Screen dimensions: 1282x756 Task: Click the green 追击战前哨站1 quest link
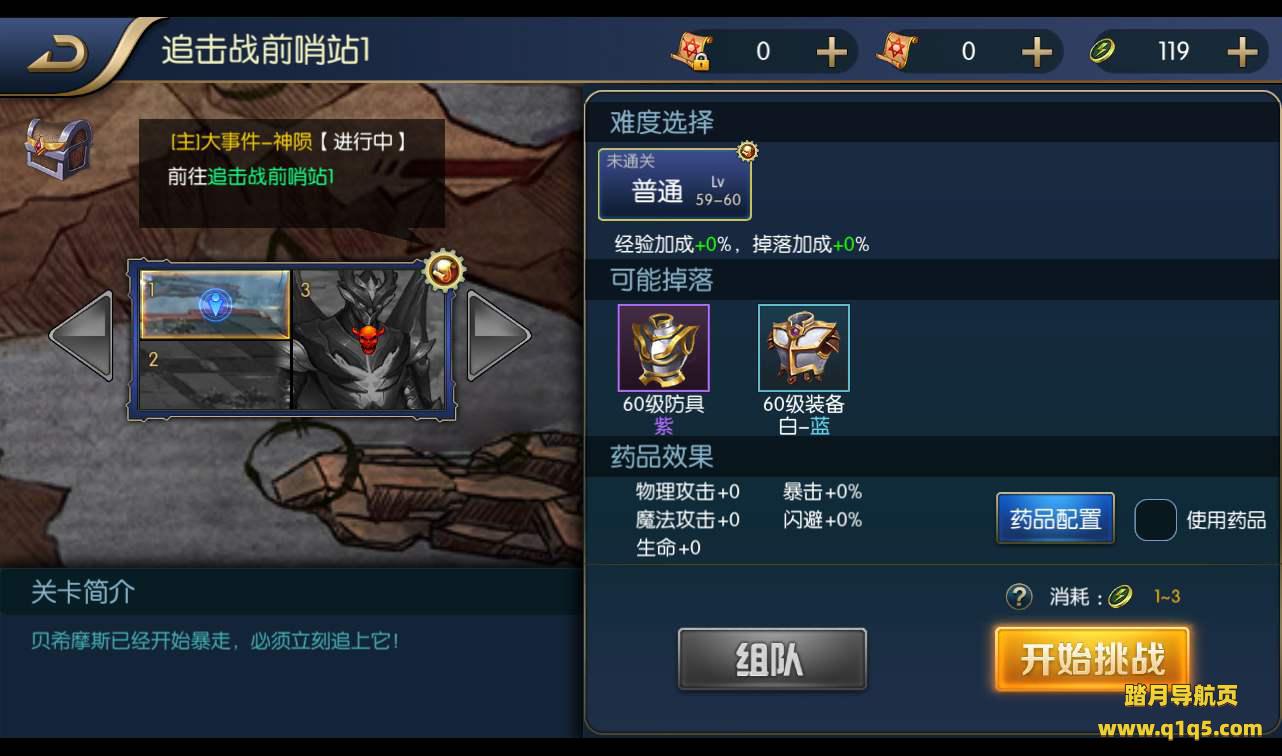[x=270, y=176]
